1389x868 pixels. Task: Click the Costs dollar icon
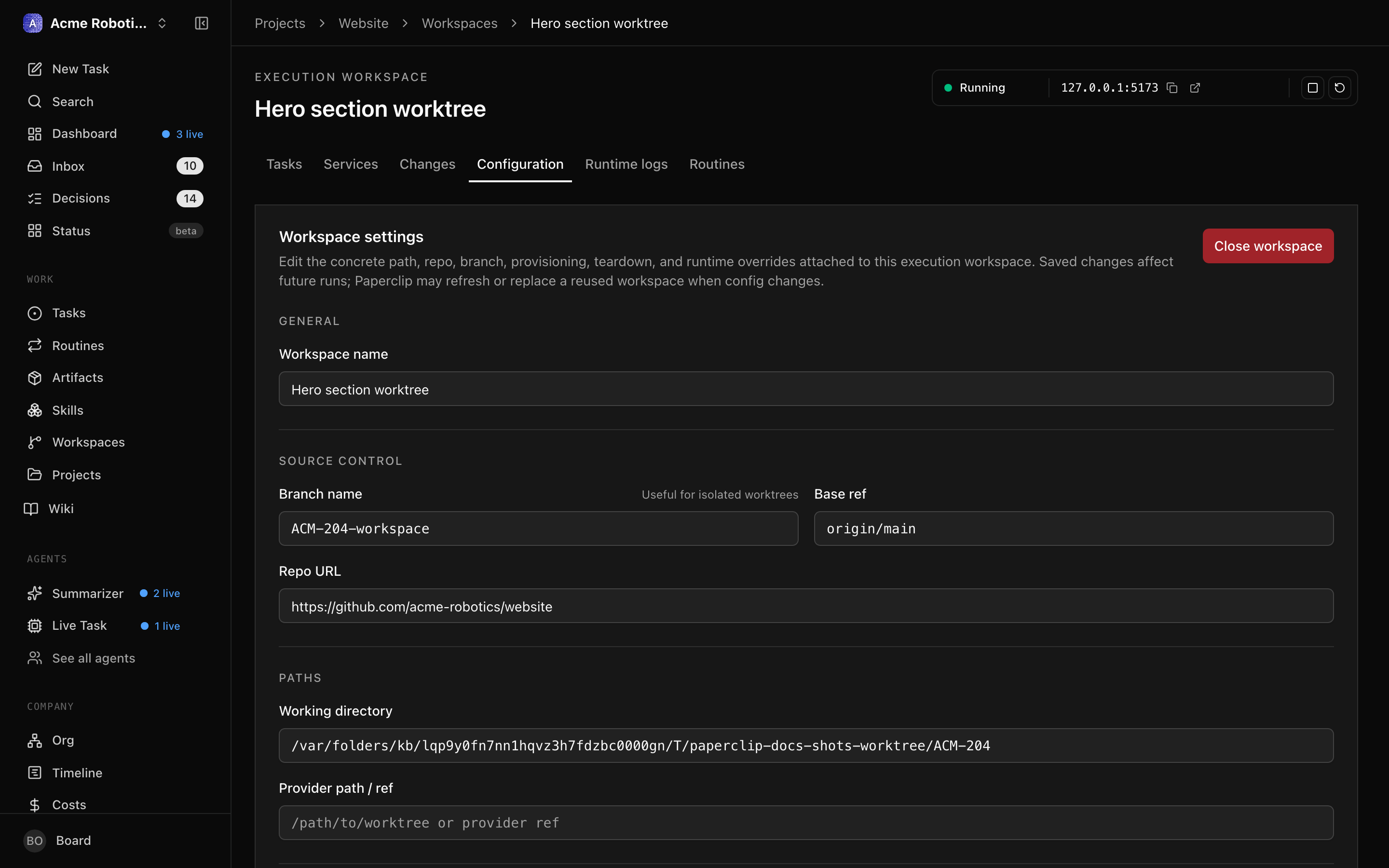point(34,805)
